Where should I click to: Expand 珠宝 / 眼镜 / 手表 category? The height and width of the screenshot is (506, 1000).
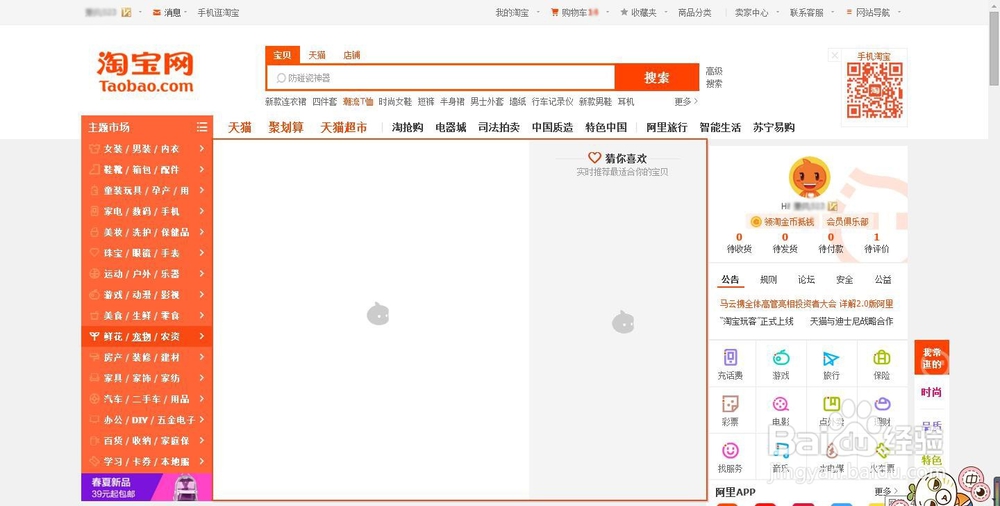(147, 253)
